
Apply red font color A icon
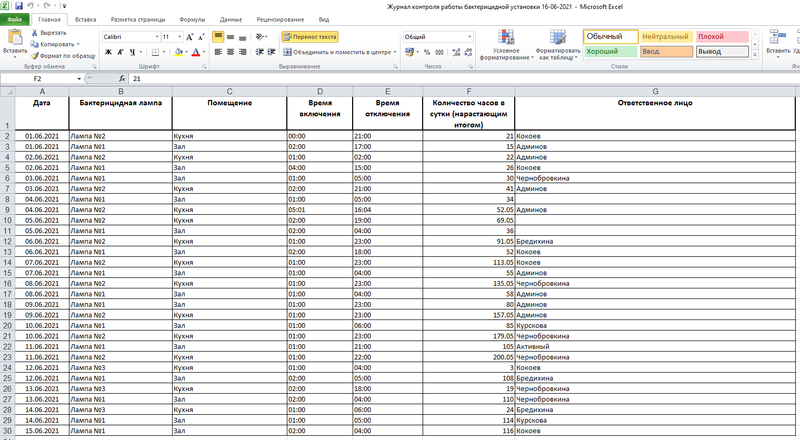coord(195,52)
